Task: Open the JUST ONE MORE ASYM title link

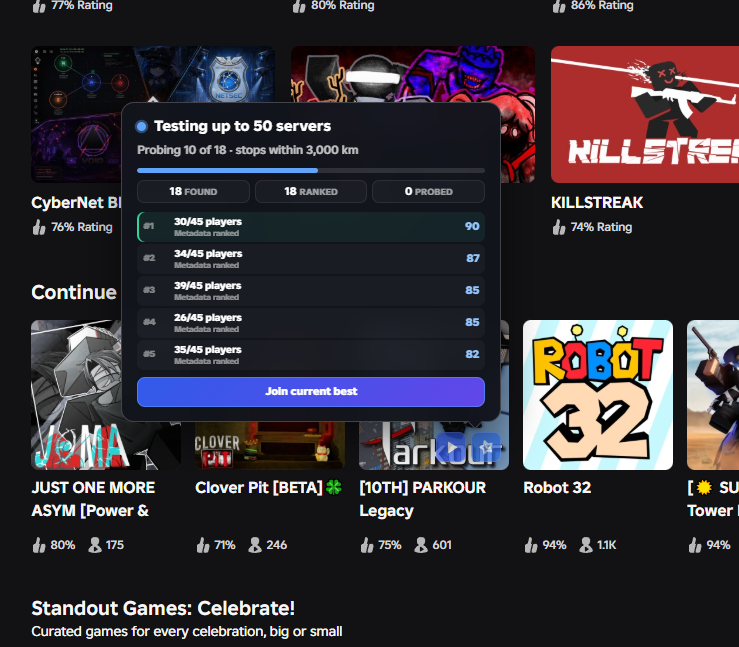Action: tap(93, 499)
